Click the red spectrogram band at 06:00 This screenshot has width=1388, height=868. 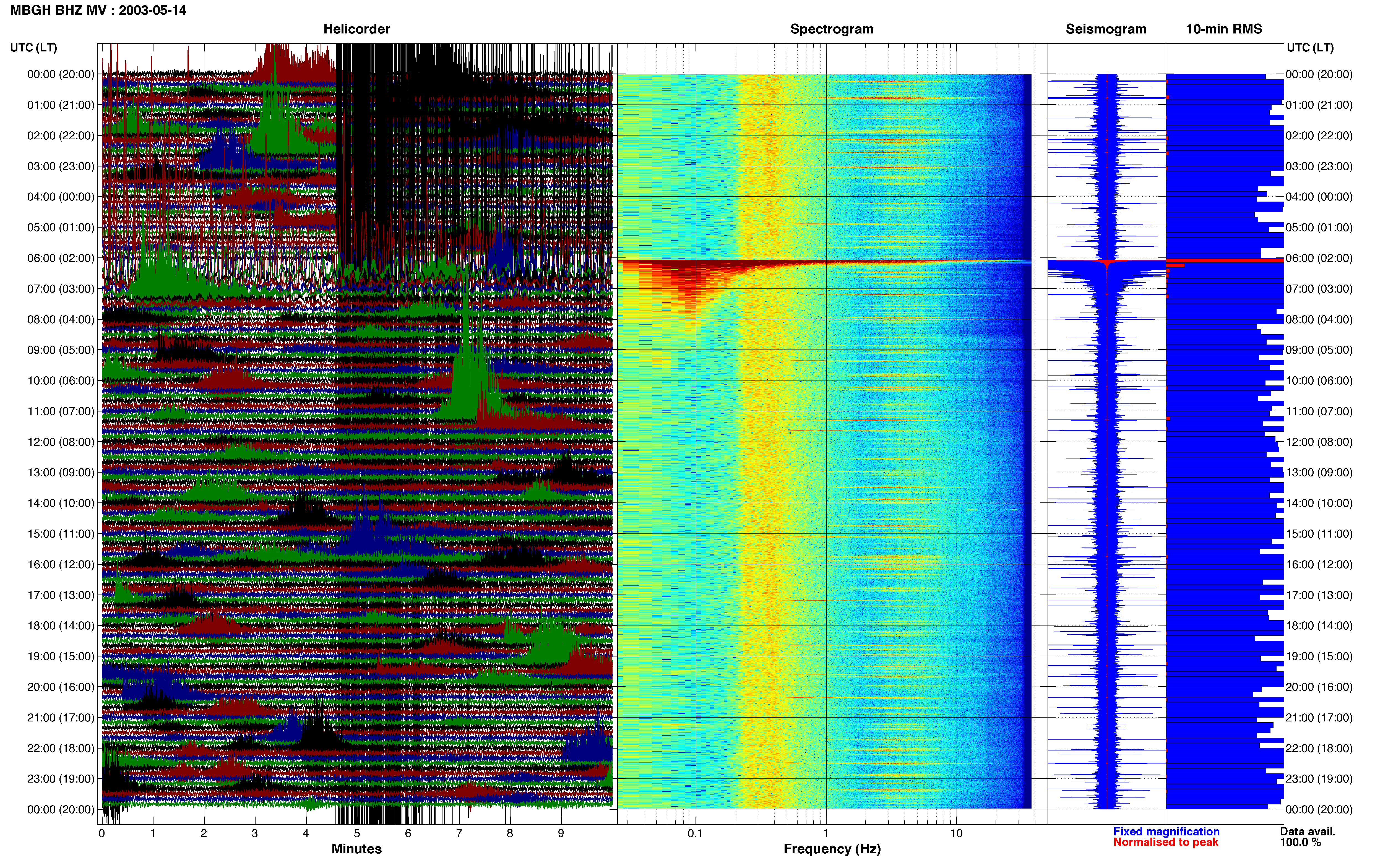point(824,262)
